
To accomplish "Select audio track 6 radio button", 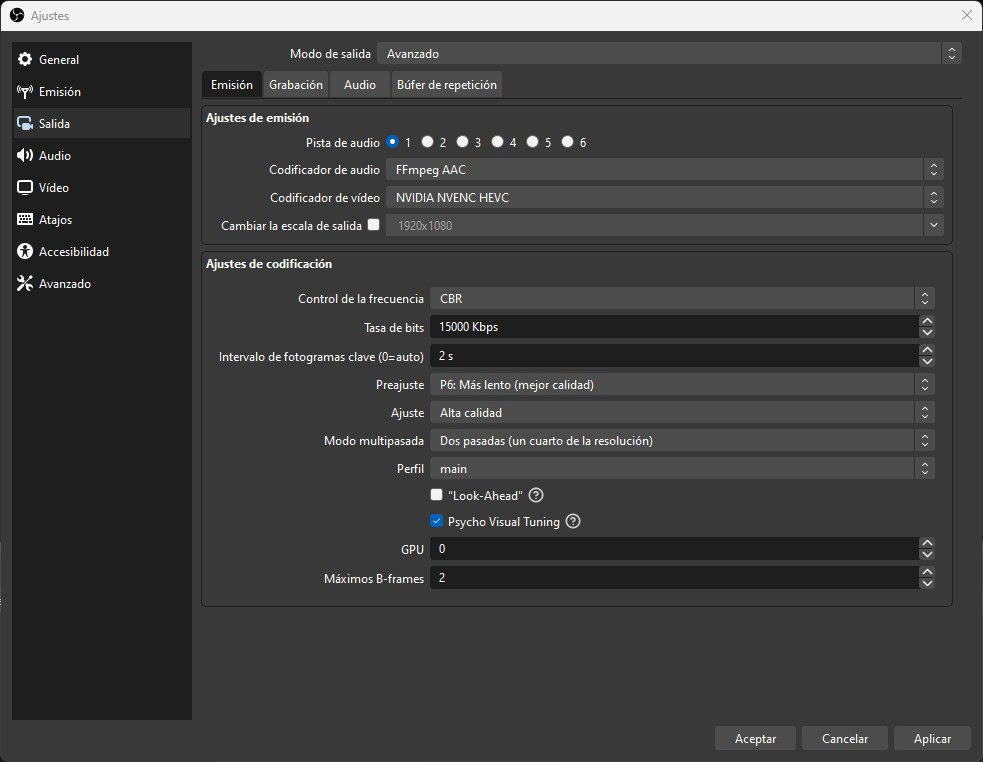I will tap(567, 142).
